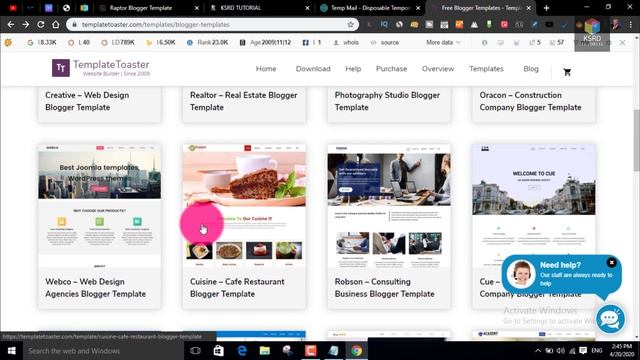This screenshot has width=640, height=360.
Task: Bookmark this page with the star icon
Action: [x=351, y=24]
